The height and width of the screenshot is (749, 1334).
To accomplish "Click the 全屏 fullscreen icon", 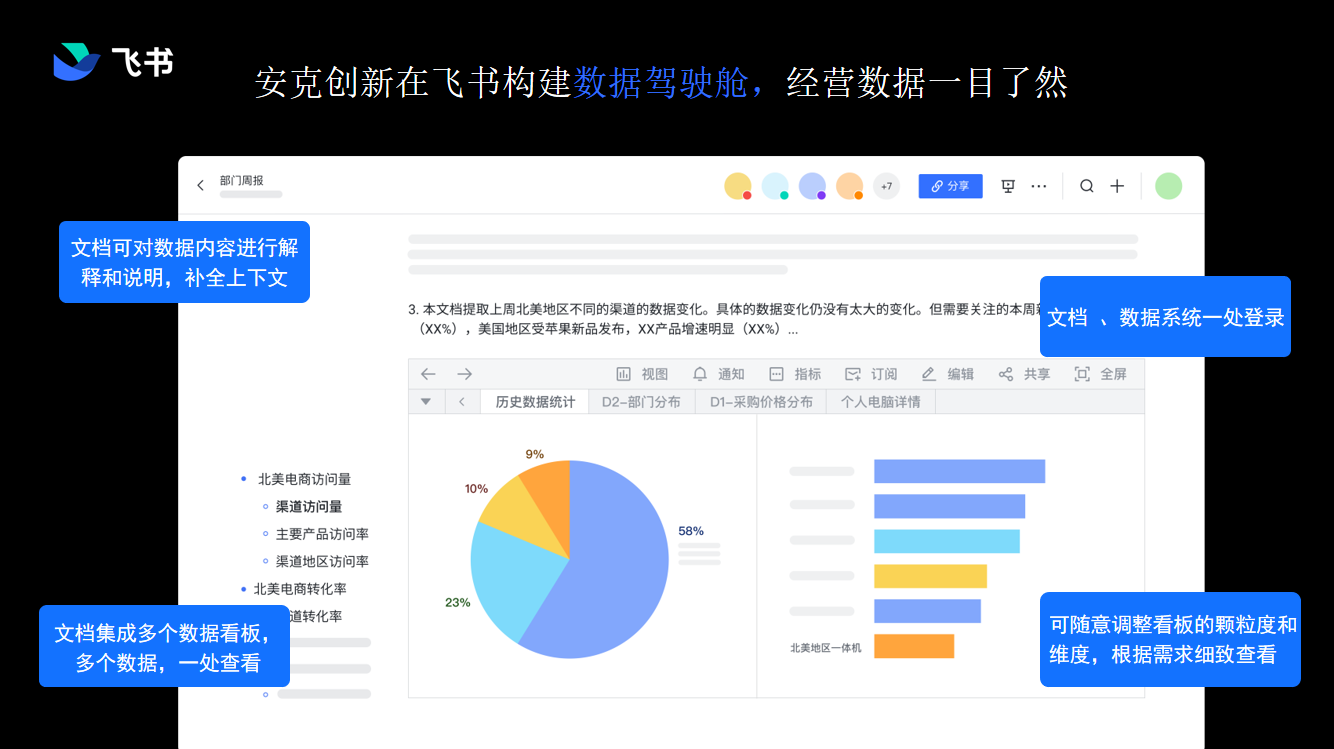I will 1081,374.
